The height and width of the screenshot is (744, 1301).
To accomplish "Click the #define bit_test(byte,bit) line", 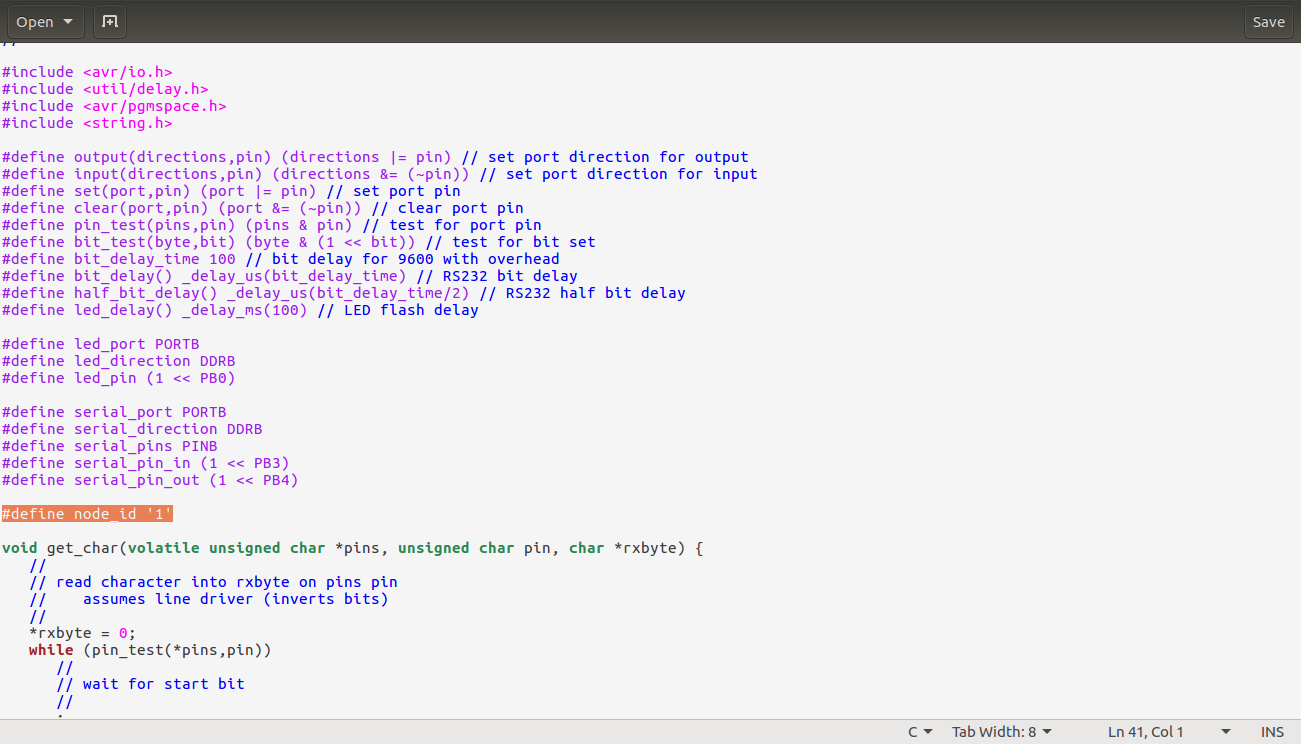I will tap(299, 242).
